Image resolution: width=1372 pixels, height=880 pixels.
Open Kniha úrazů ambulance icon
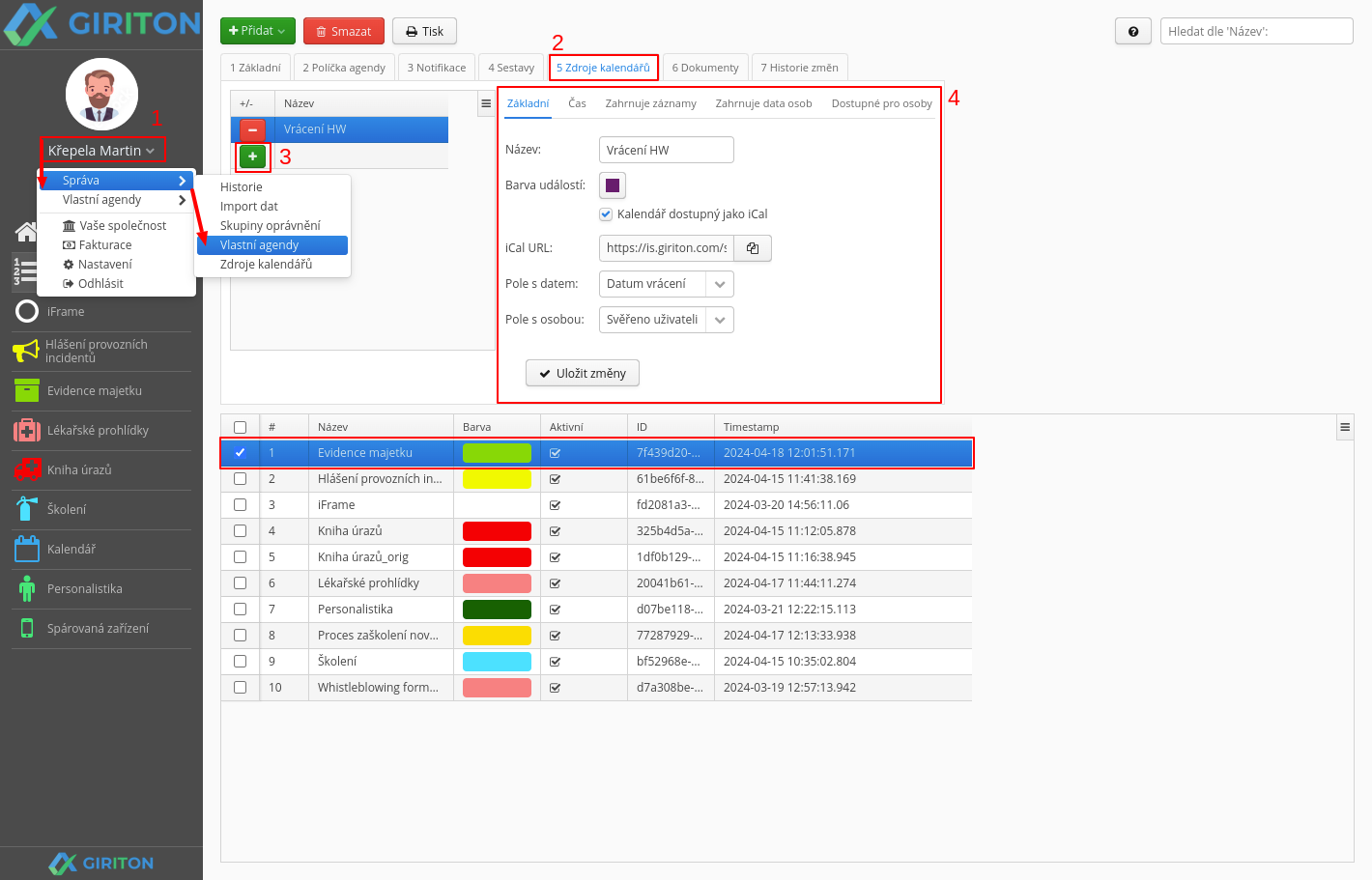pos(27,469)
